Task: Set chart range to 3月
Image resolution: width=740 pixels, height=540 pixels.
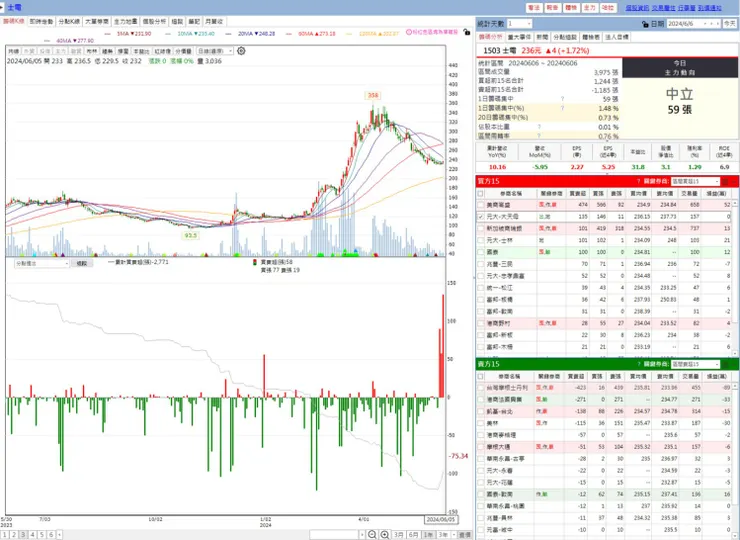Action: tap(399, 535)
